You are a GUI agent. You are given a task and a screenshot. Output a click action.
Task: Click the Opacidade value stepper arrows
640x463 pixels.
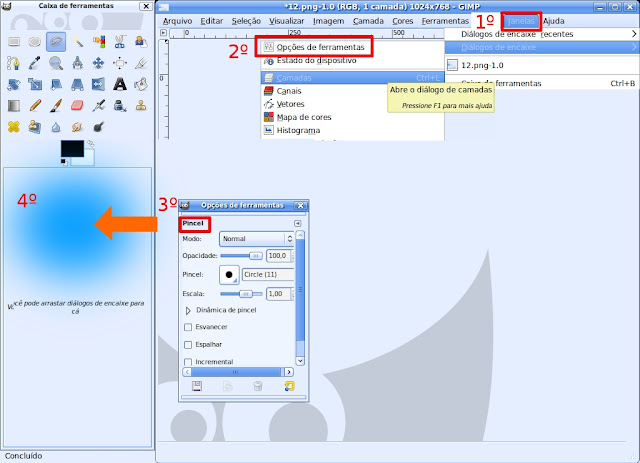click(x=292, y=256)
